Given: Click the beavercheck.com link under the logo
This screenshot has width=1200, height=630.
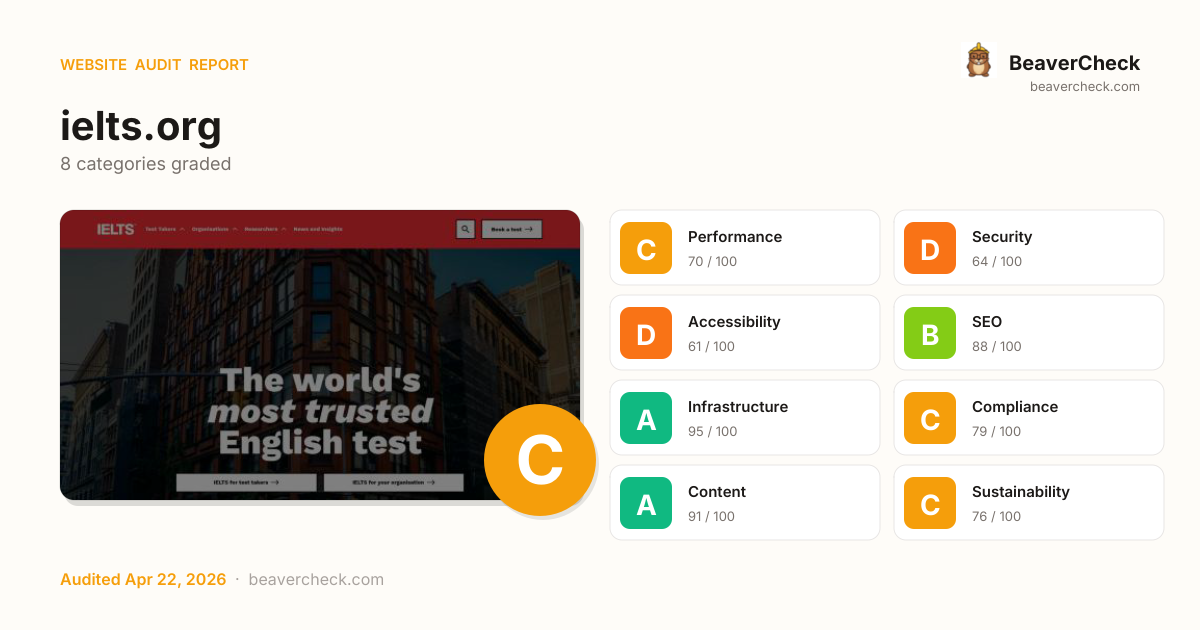Looking at the screenshot, I should (x=1085, y=87).
